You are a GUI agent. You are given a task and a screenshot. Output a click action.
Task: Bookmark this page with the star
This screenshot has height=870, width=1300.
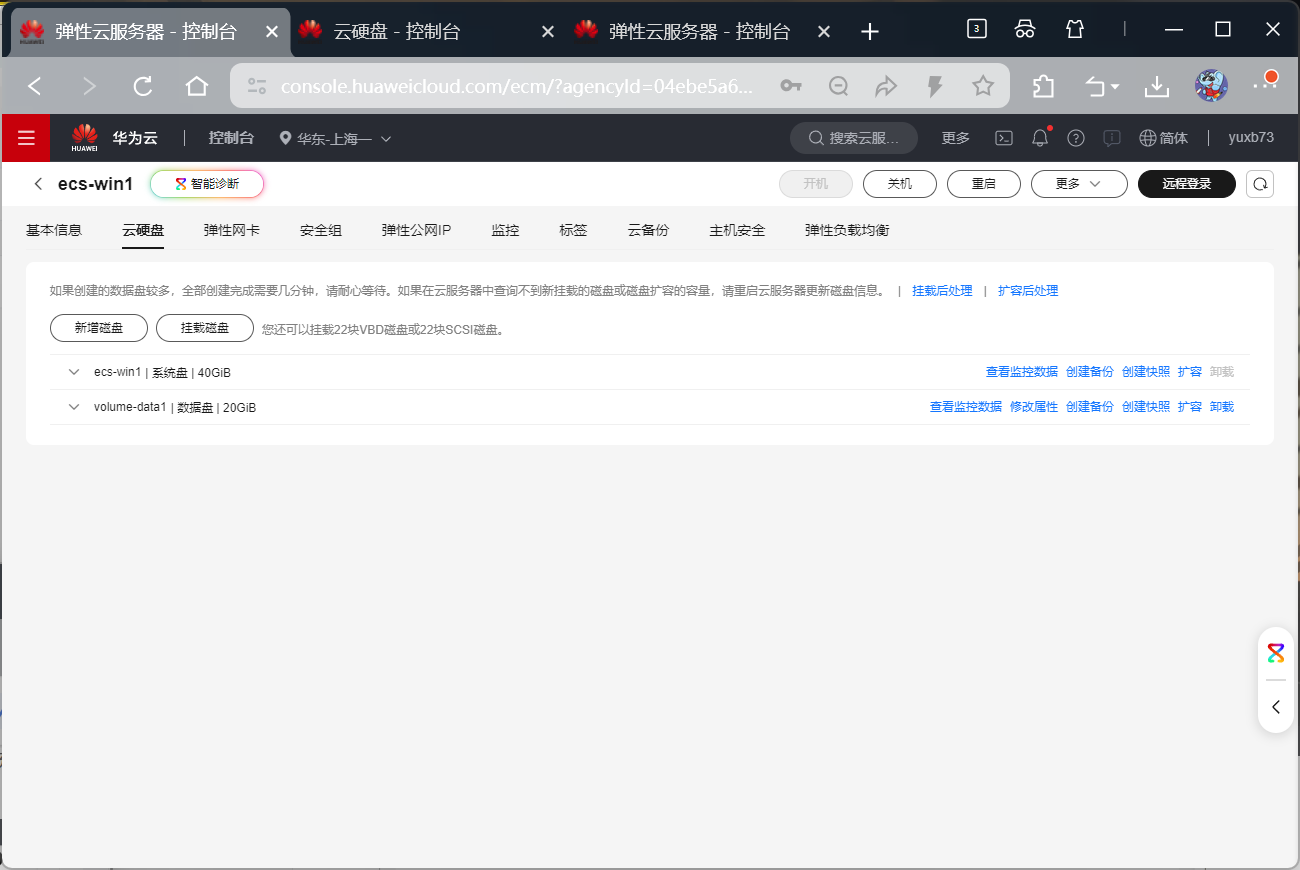[x=983, y=86]
